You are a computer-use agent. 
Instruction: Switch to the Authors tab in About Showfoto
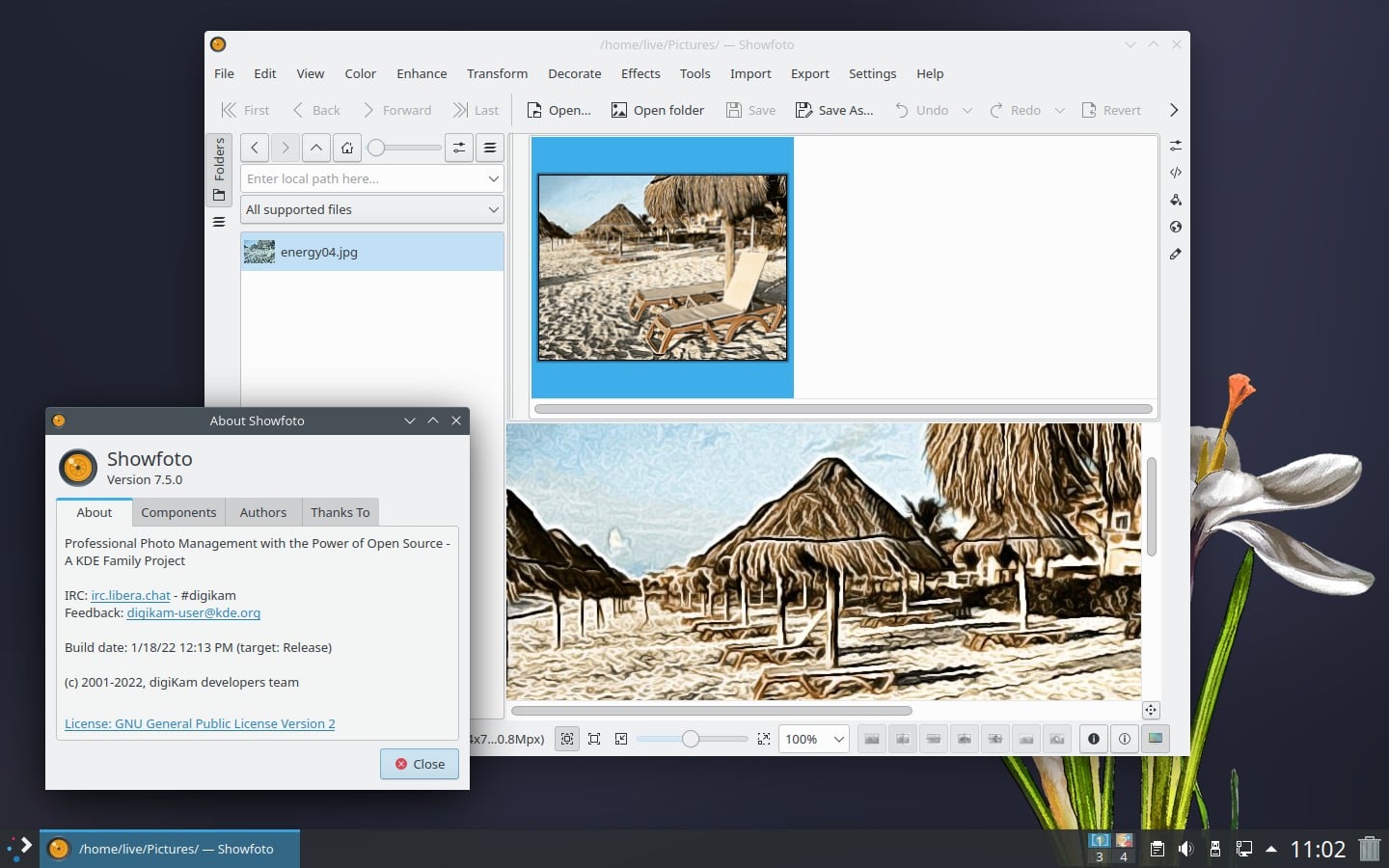tap(262, 512)
